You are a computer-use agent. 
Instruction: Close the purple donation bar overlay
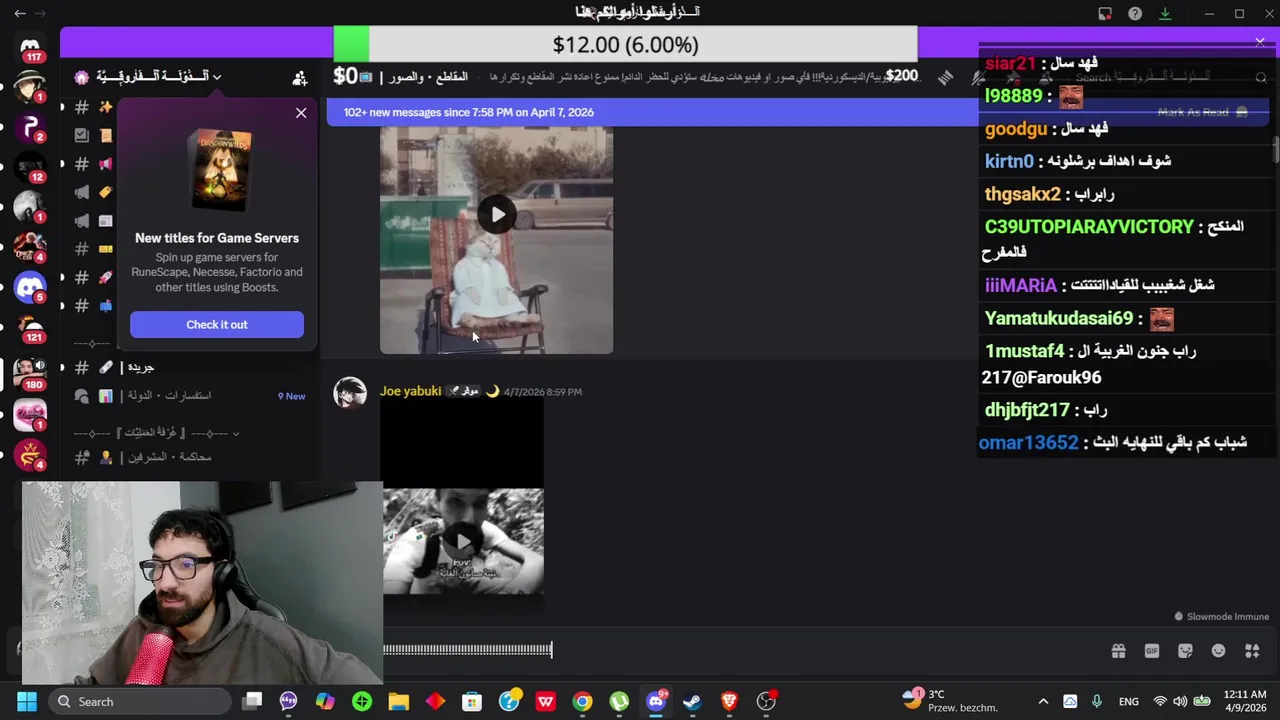[x=1260, y=42]
